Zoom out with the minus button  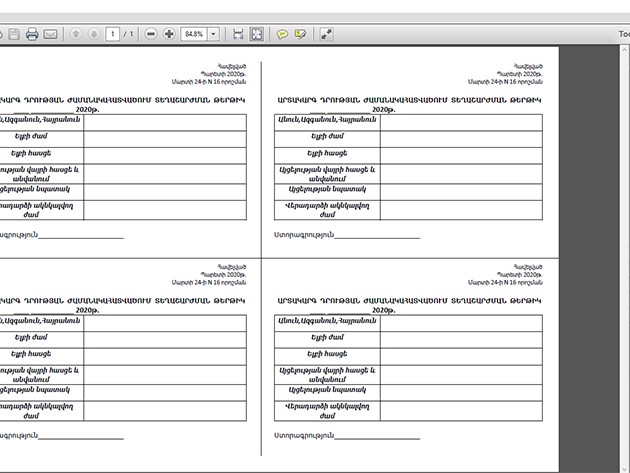[x=151, y=34]
